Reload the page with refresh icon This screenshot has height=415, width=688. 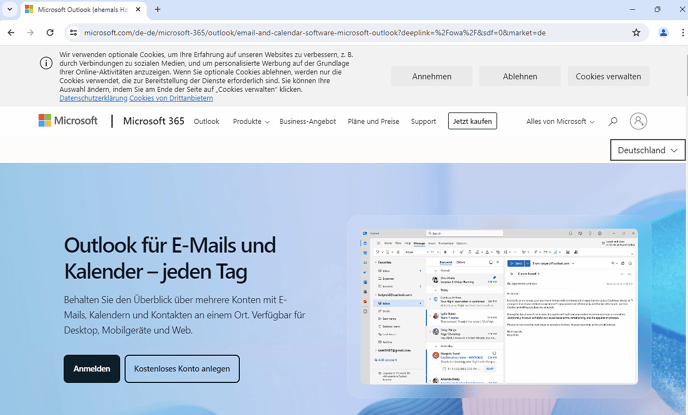(50, 32)
